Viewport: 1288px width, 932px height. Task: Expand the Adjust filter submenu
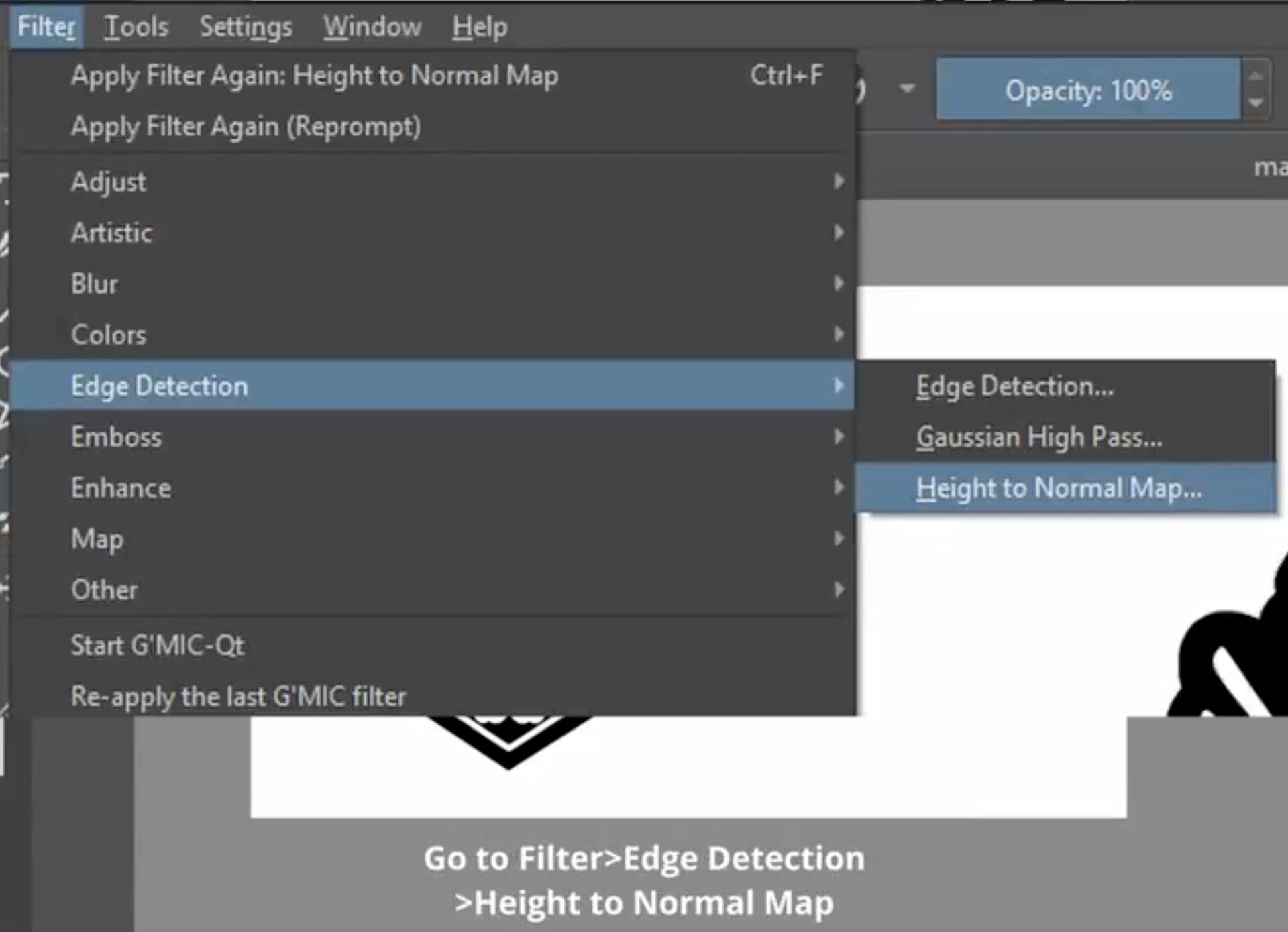(x=108, y=182)
